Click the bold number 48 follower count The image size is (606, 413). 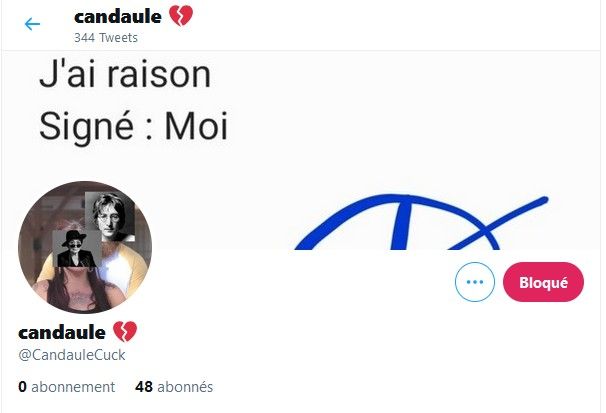pyautogui.click(x=144, y=387)
